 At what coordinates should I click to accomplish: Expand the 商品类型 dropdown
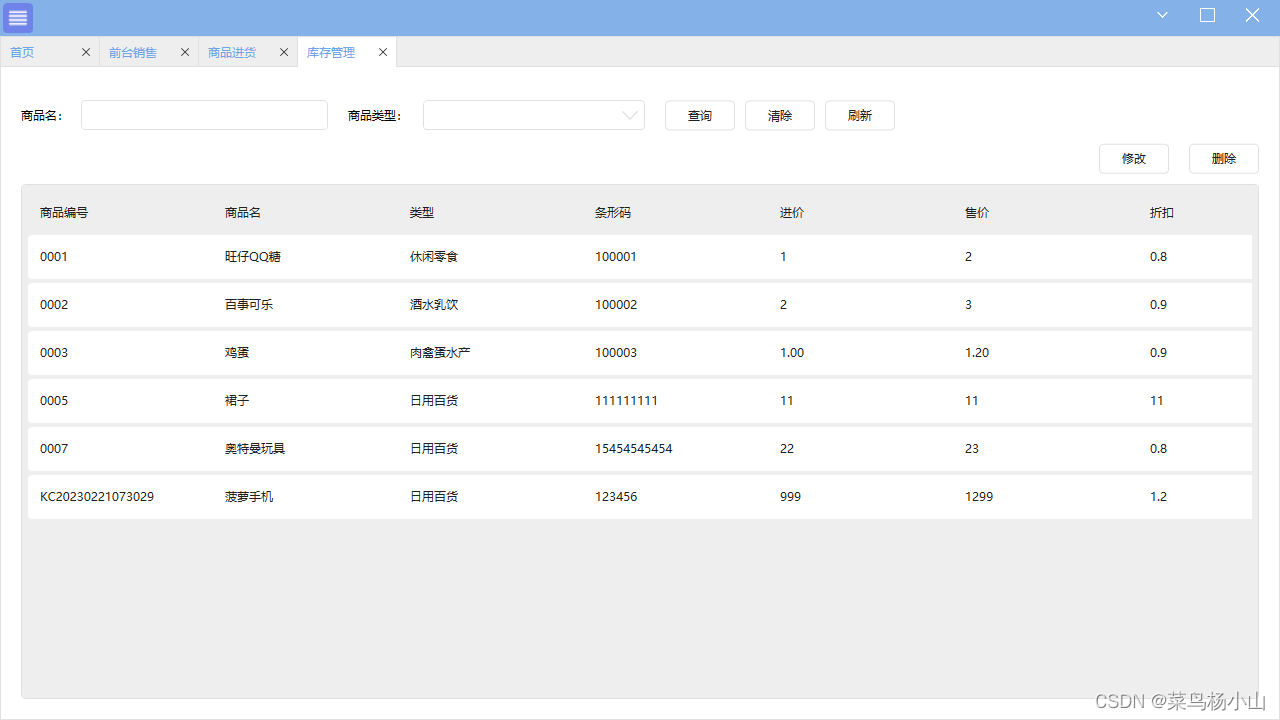coord(534,115)
